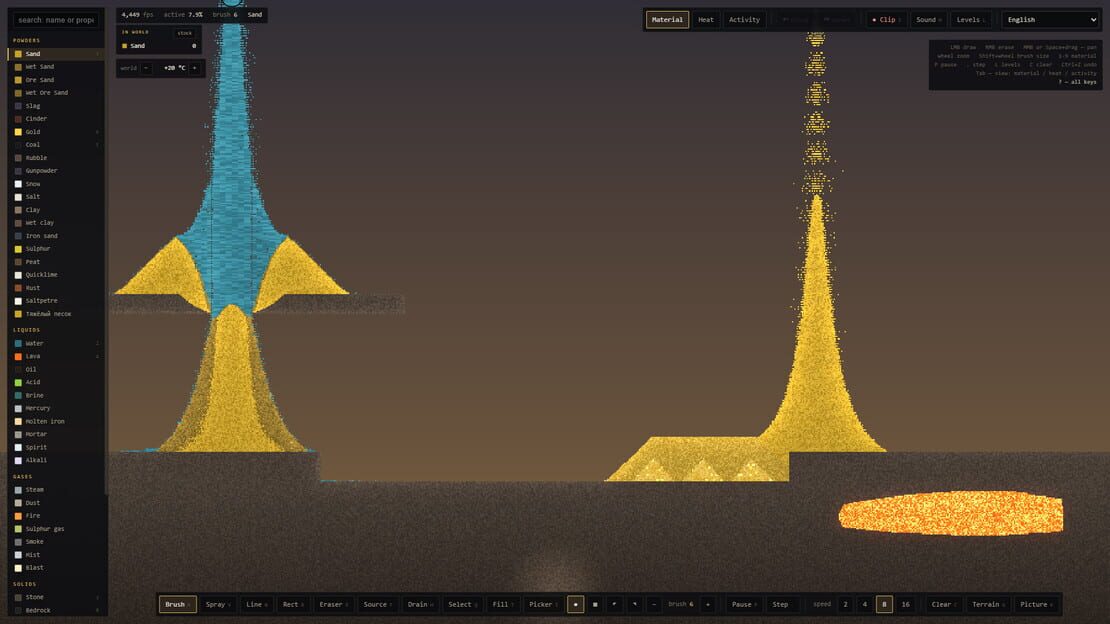Select the Fire gas material
This screenshot has width=1110, height=624.
point(56,516)
